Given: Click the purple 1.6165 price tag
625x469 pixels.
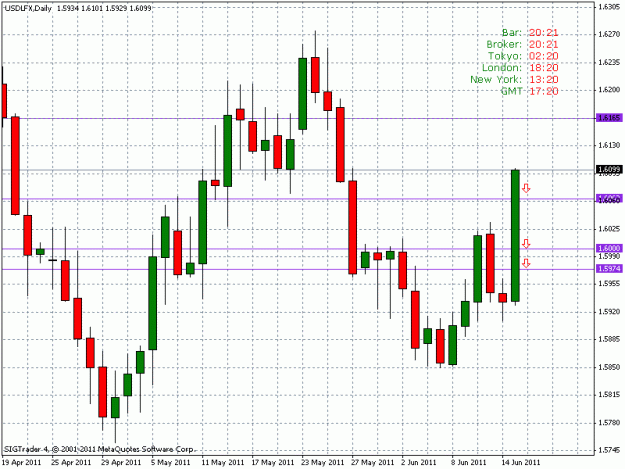Looking at the screenshot, I should point(609,118).
